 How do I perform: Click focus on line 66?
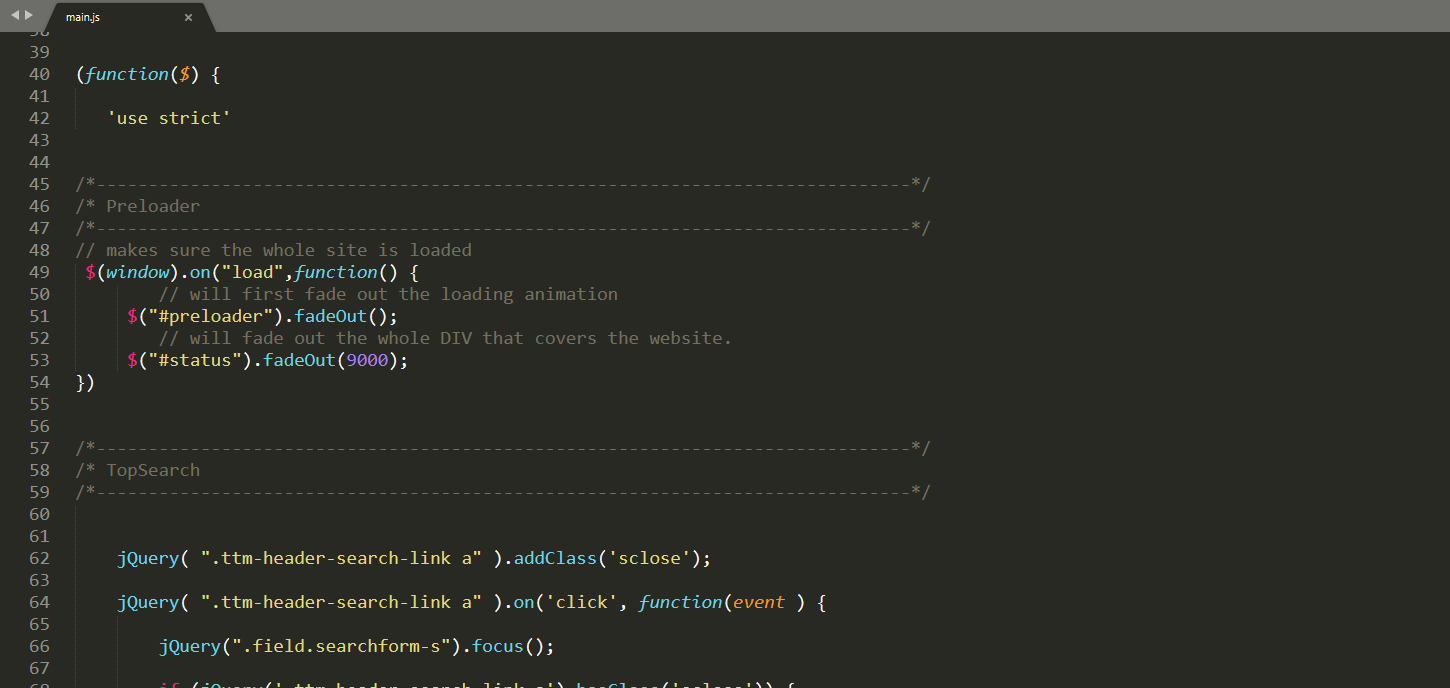[498, 646]
